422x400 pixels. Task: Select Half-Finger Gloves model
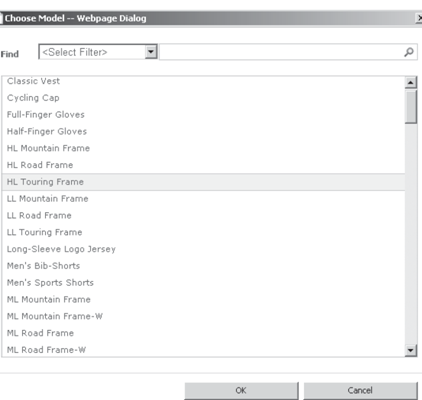click(x=203, y=131)
